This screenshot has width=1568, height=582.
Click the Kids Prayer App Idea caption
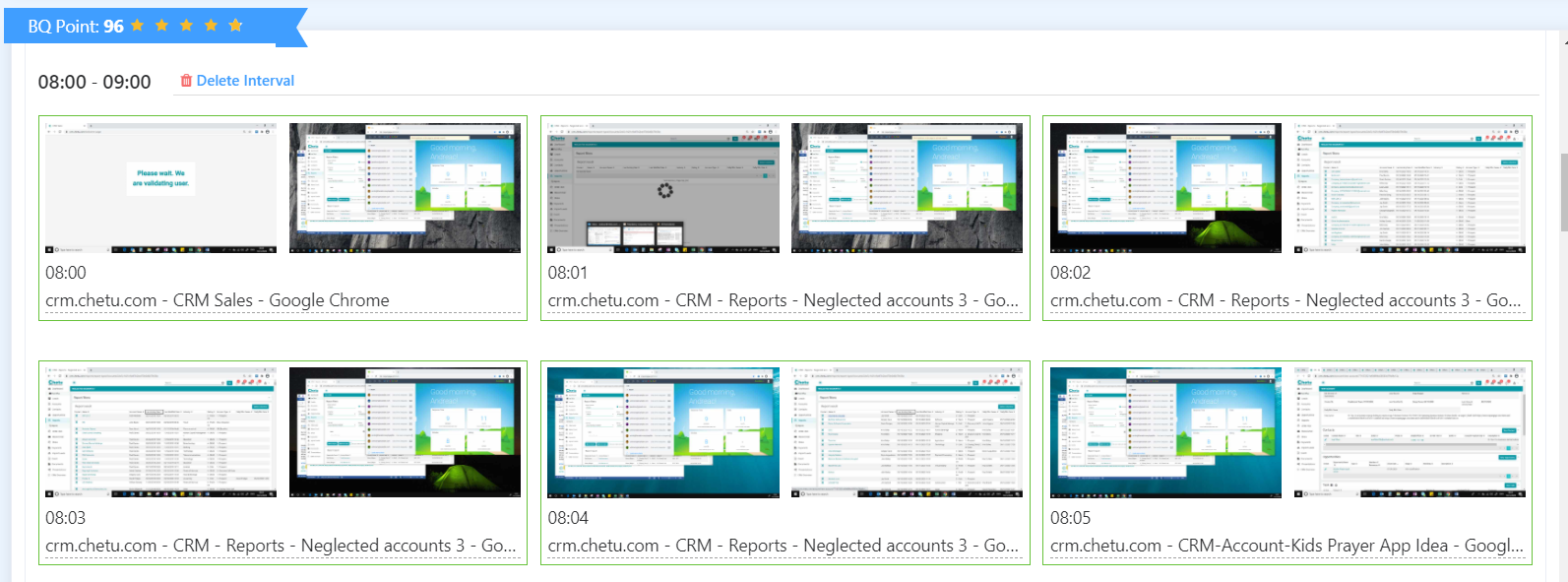coord(1286,546)
